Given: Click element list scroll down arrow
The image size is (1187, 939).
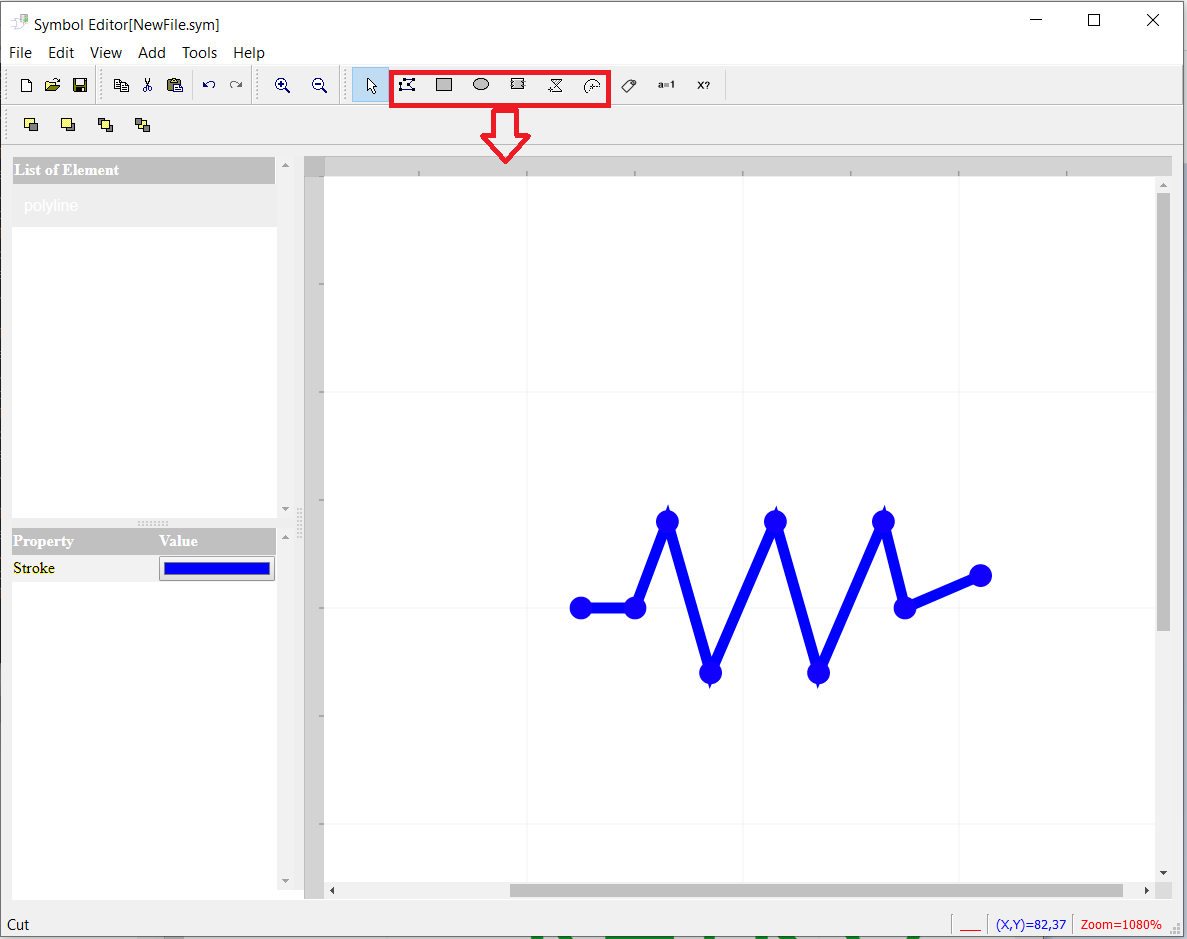Looking at the screenshot, I should pos(285,509).
